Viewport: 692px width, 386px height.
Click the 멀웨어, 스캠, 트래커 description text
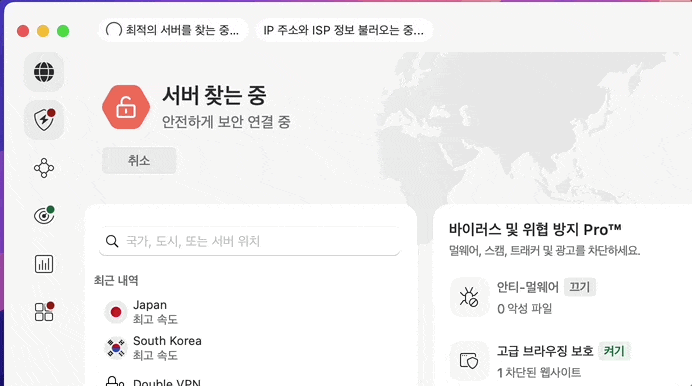pyautogui.click(x=545, y=251)
